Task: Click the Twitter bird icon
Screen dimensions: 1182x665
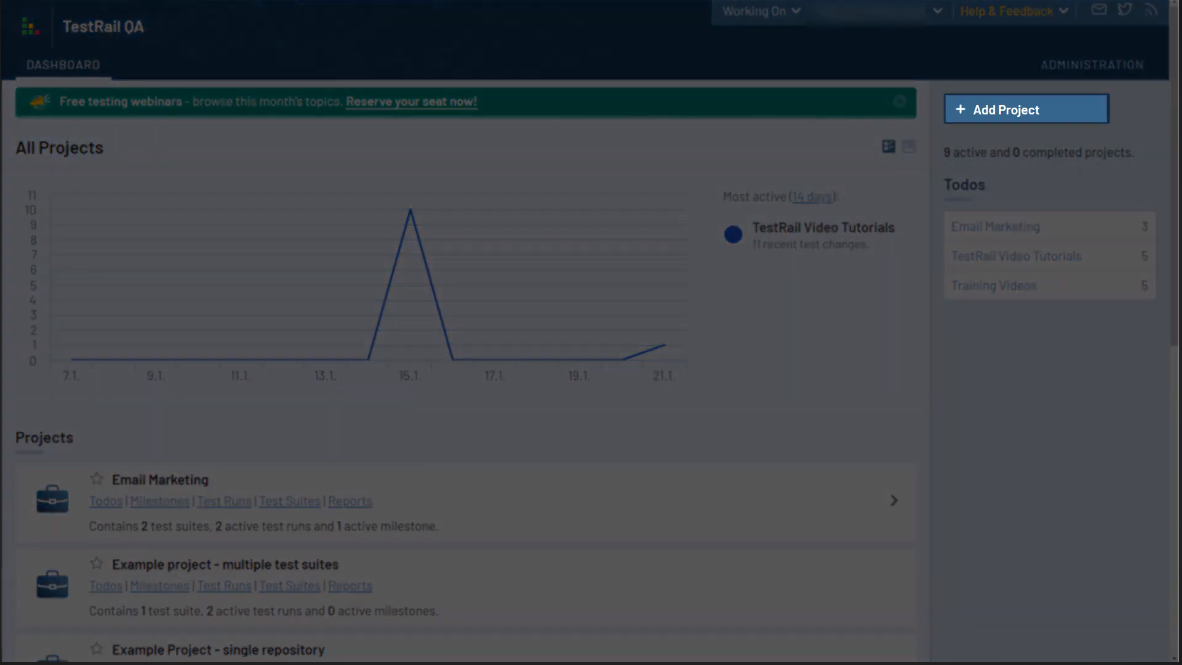Action: pyautogui.click(x=1125, y=10)
